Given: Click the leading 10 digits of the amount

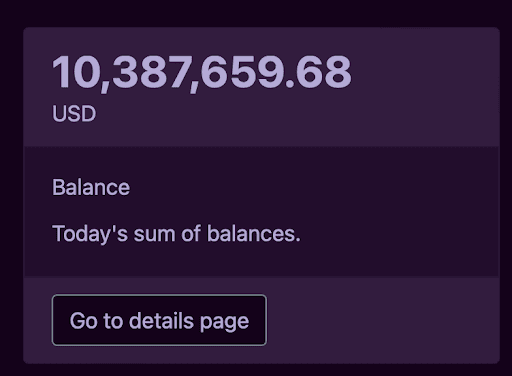Looking at the screenshot, I should point(76,72).
